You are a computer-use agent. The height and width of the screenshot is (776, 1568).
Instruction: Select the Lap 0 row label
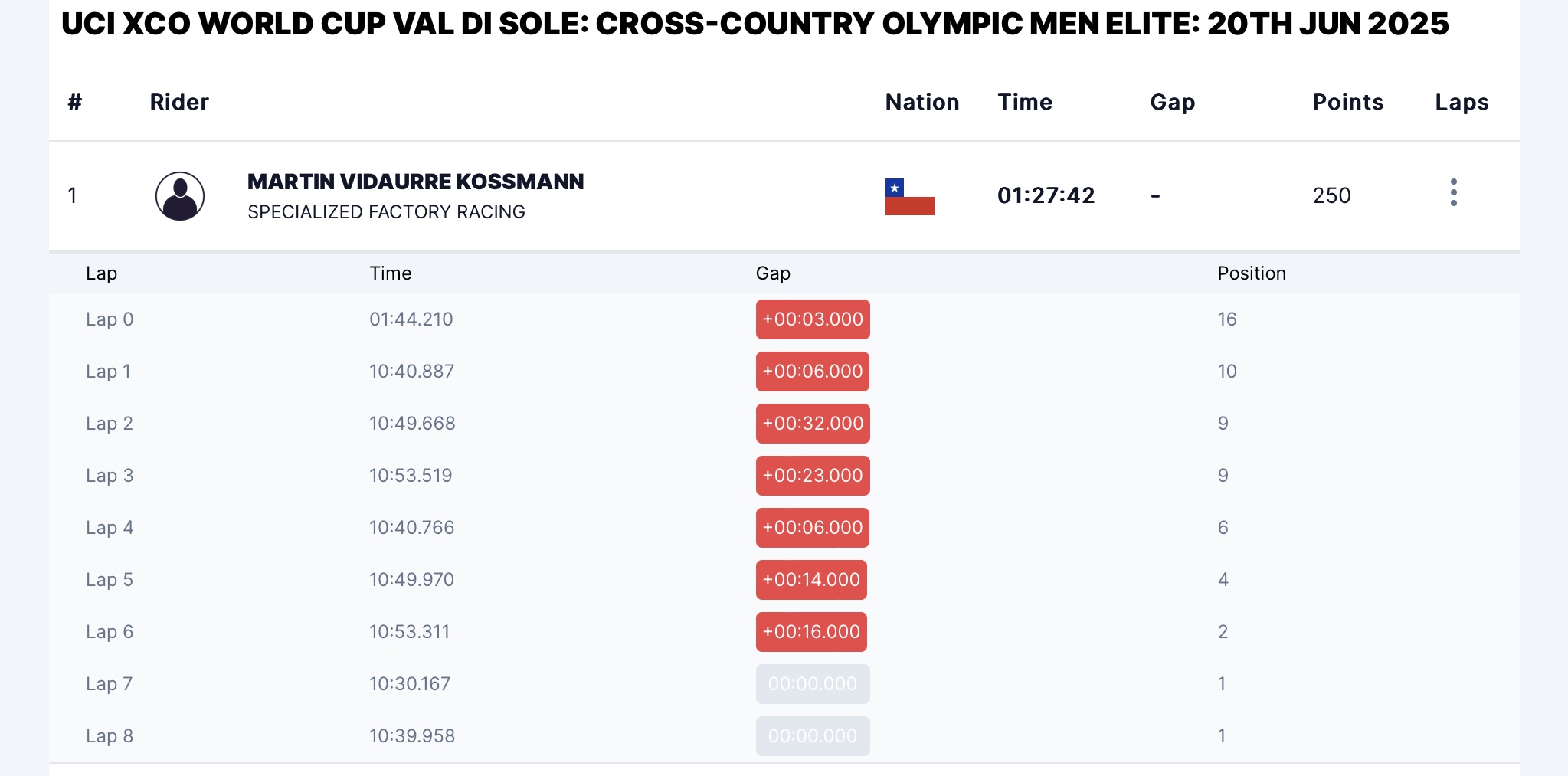point(110,319)
